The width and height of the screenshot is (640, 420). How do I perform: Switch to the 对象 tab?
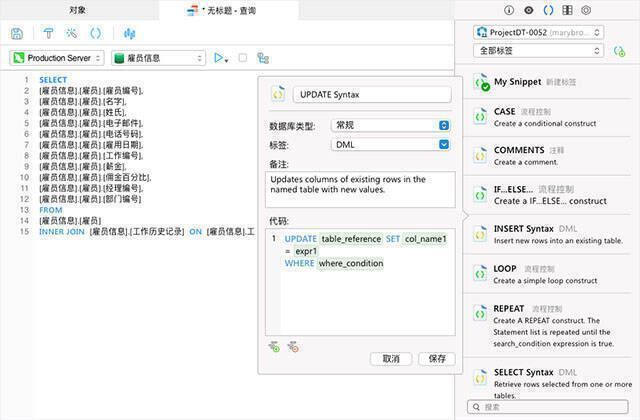[x=77, y=10]
